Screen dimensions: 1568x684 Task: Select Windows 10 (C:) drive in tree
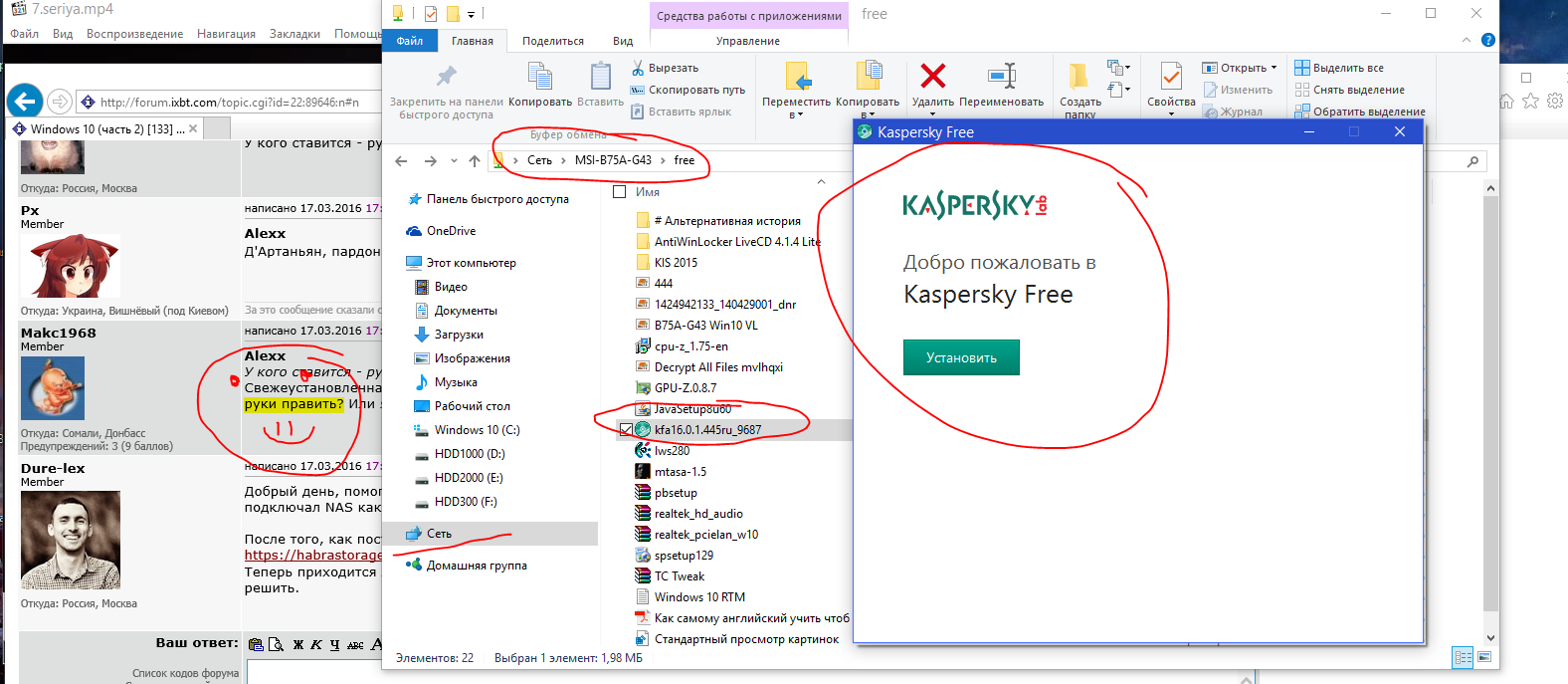click(477, 430)
